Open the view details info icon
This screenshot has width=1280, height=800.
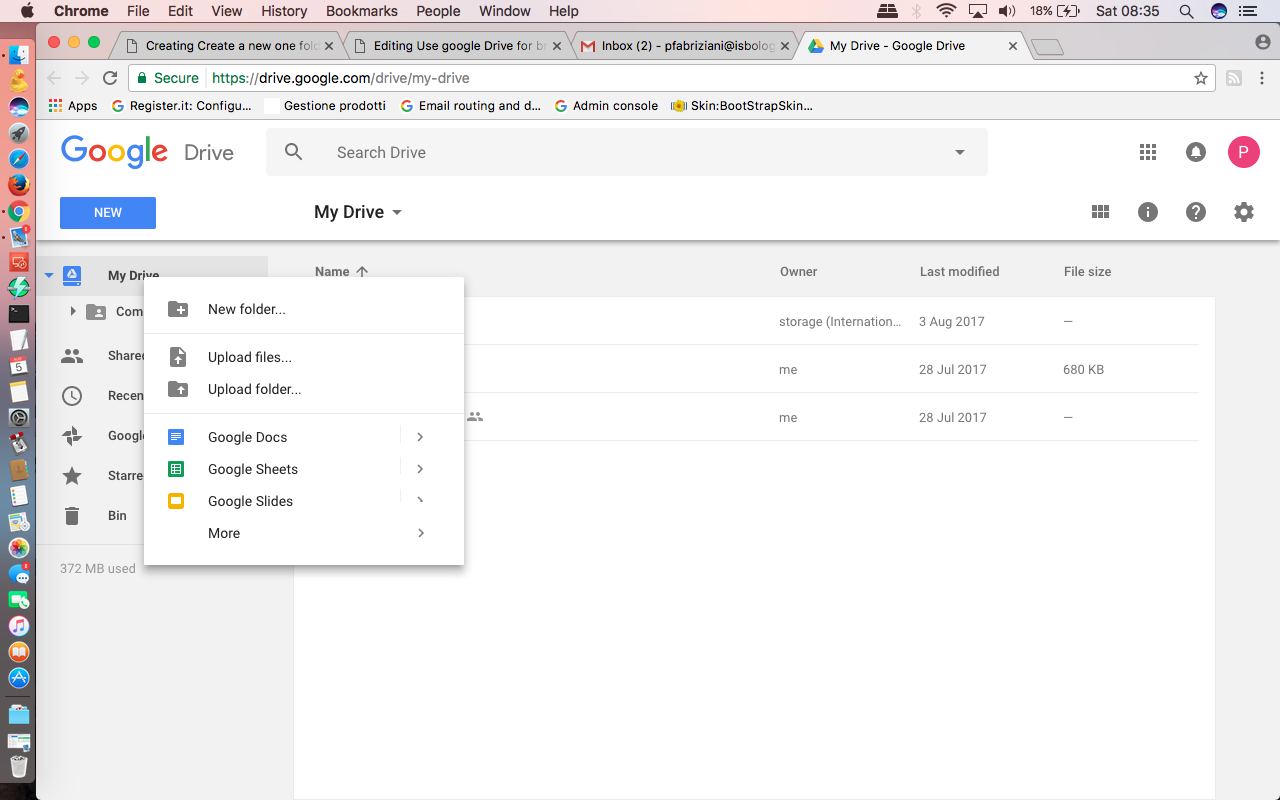pyautogui.click(x=1148, y=212)
